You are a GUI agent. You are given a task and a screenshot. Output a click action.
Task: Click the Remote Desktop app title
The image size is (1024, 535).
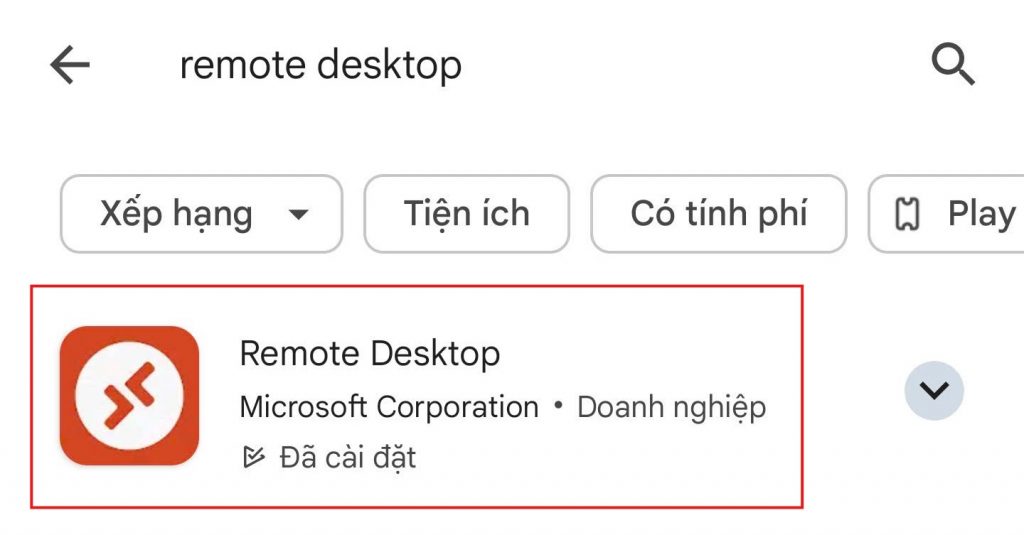(x=370, y=353)
